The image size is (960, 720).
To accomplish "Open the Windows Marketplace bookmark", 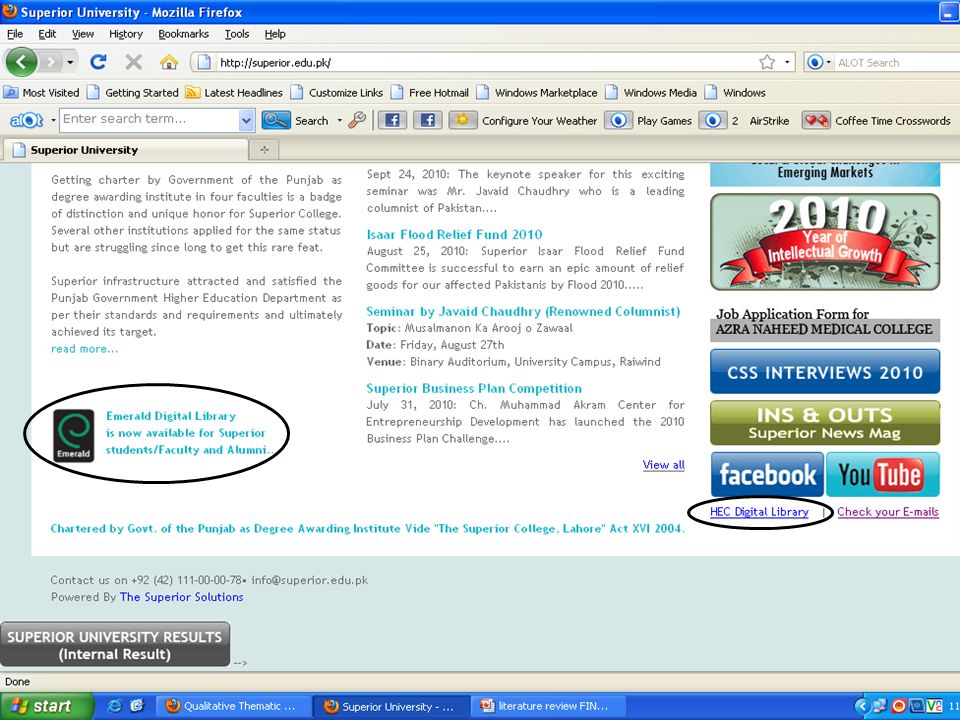I will (x=537, y=92).
